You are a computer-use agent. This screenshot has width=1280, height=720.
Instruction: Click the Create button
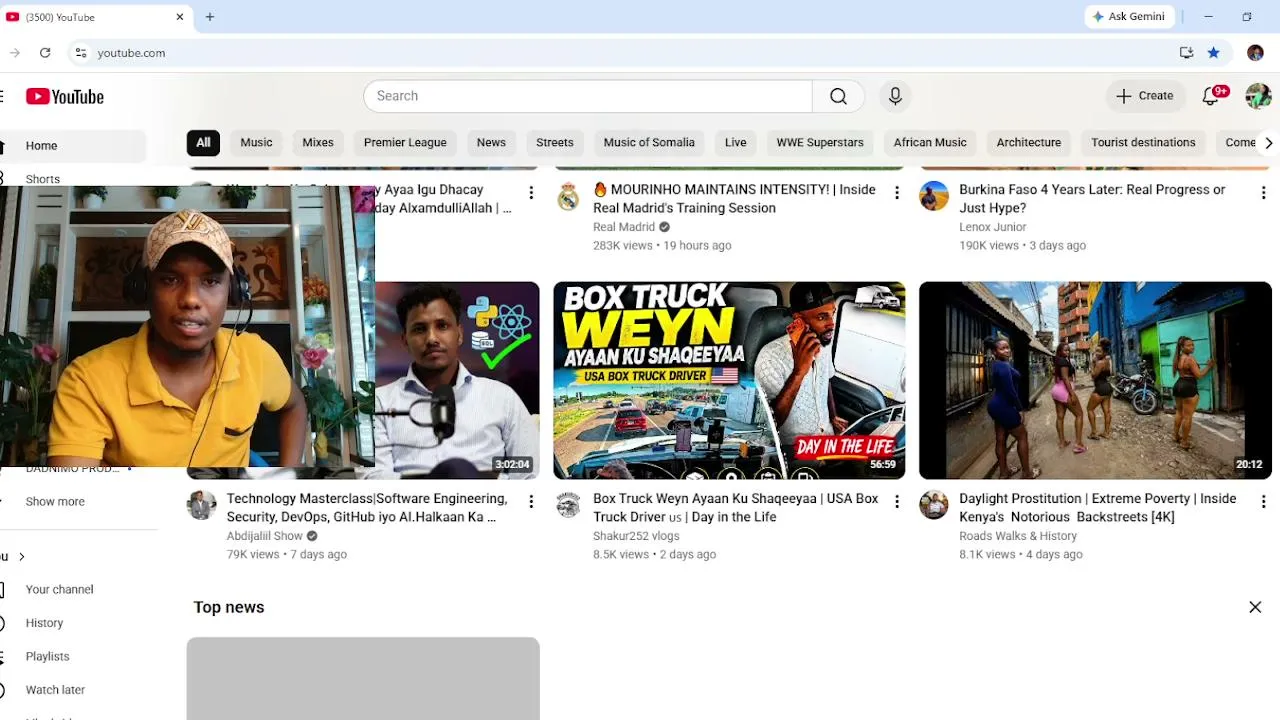point(1146,96)
